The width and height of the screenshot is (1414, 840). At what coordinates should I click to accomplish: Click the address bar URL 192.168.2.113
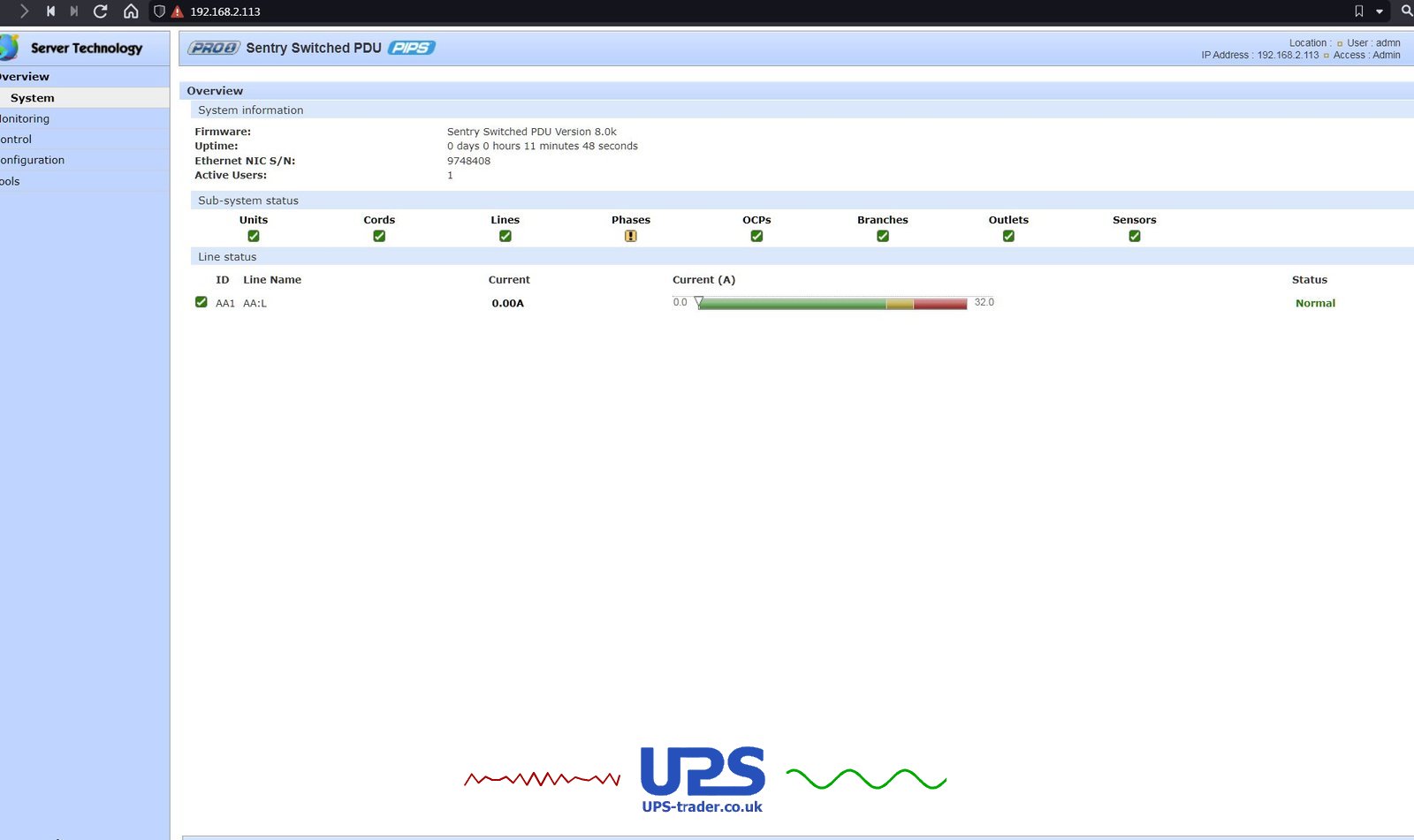pyautogui.click(x=225, y=11)
